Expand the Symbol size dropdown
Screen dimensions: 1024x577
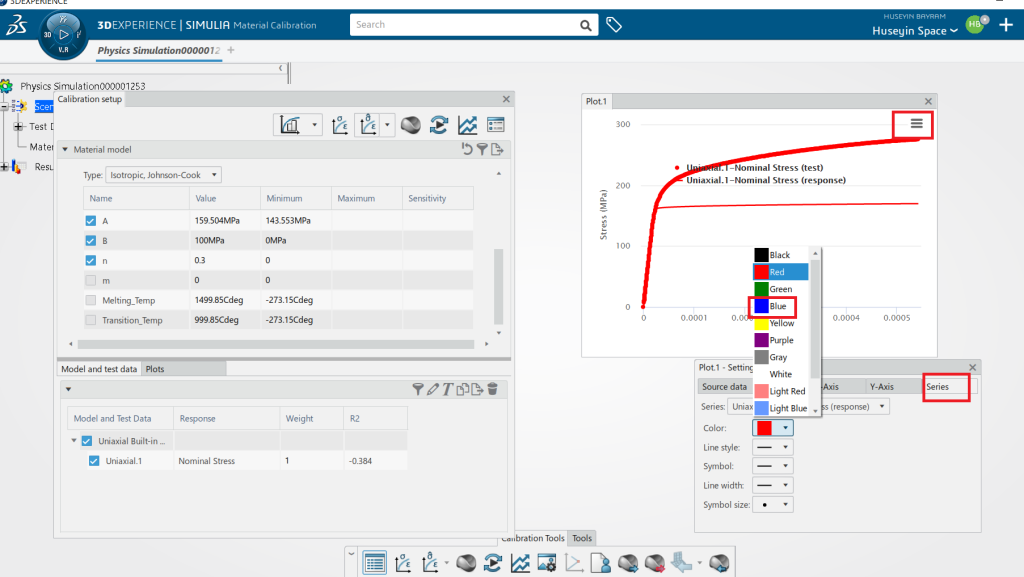pyautogui.click(x=773, y=505)
